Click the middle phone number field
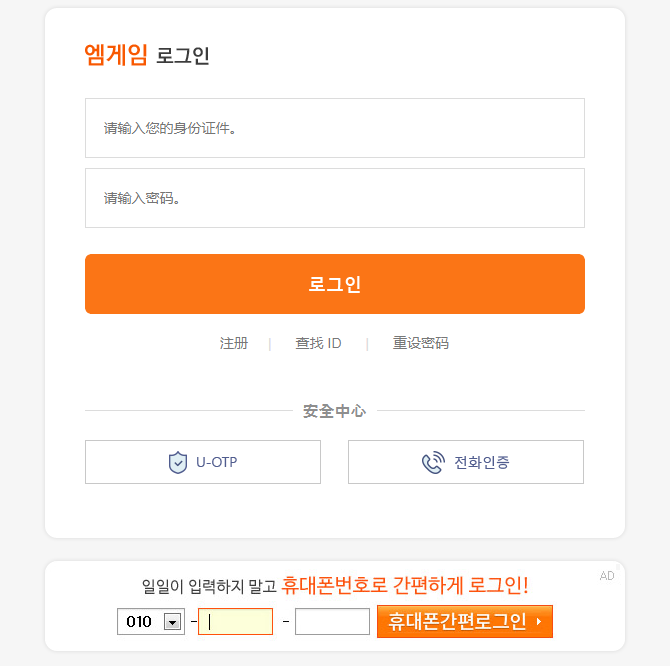The height and width of the screenshot is (666, 670). tap(235, 621)
